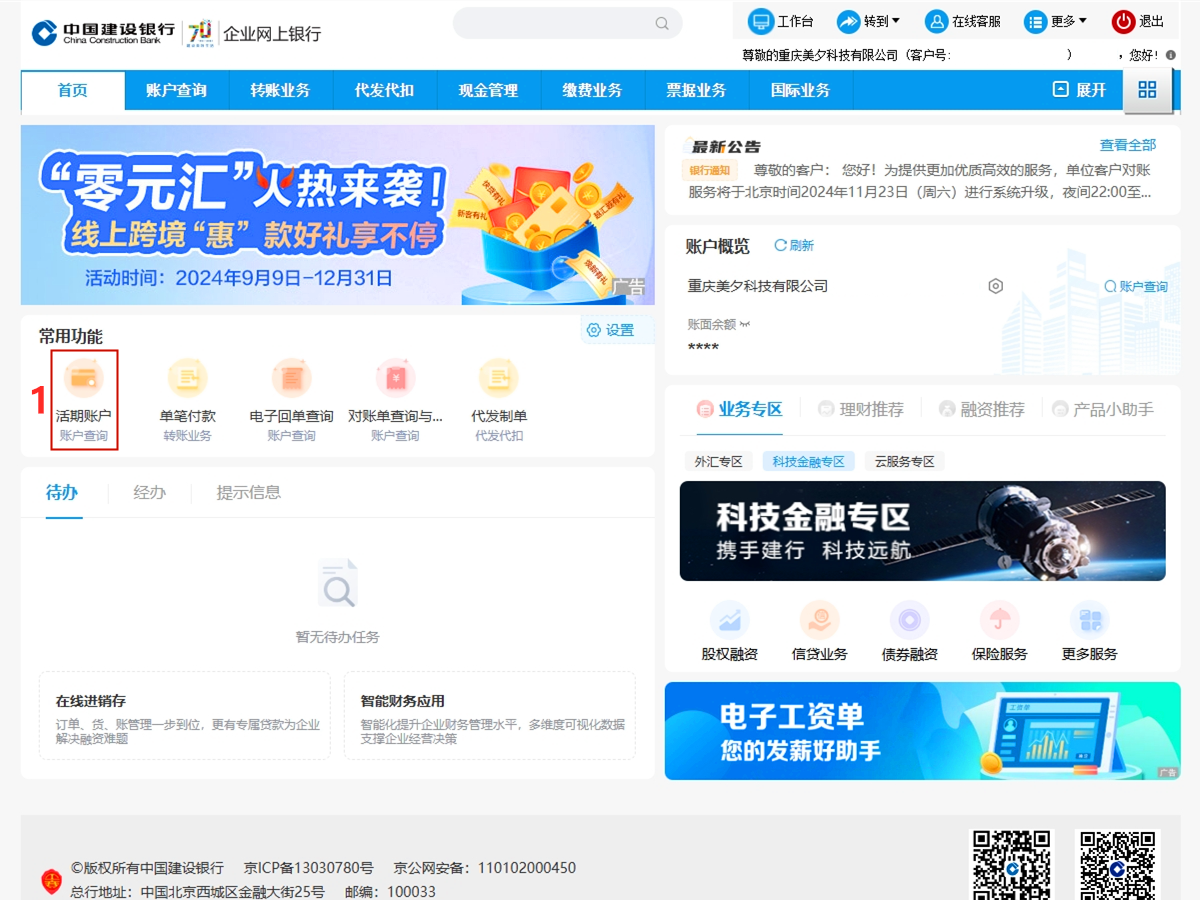Select the 外汇专区 chip
Viewport: 1200px width, 900px height.
click(719, 461)
